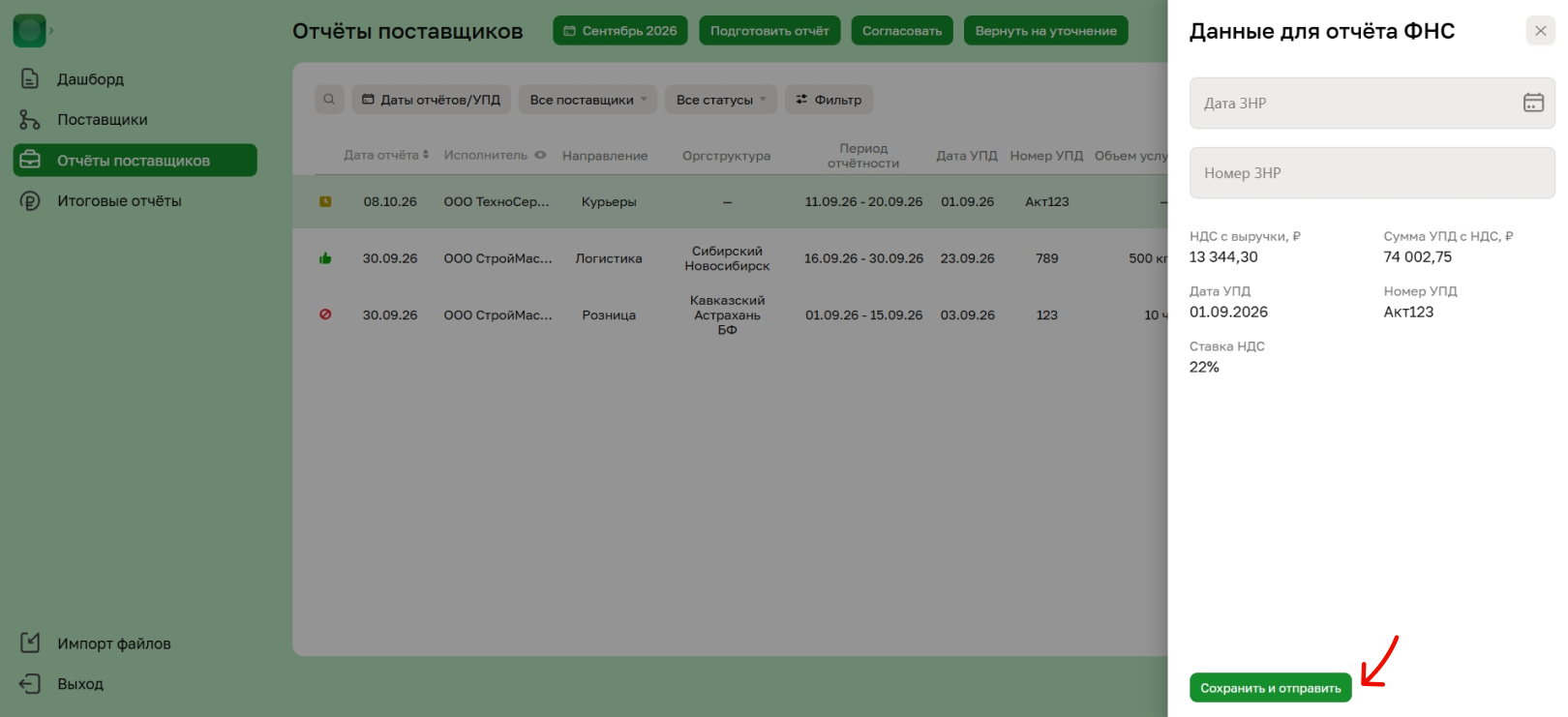The width and height of the screenshot is (1568, 717).
Task: Click Сибирский Новосибирск cell
Action: point(728,258)
